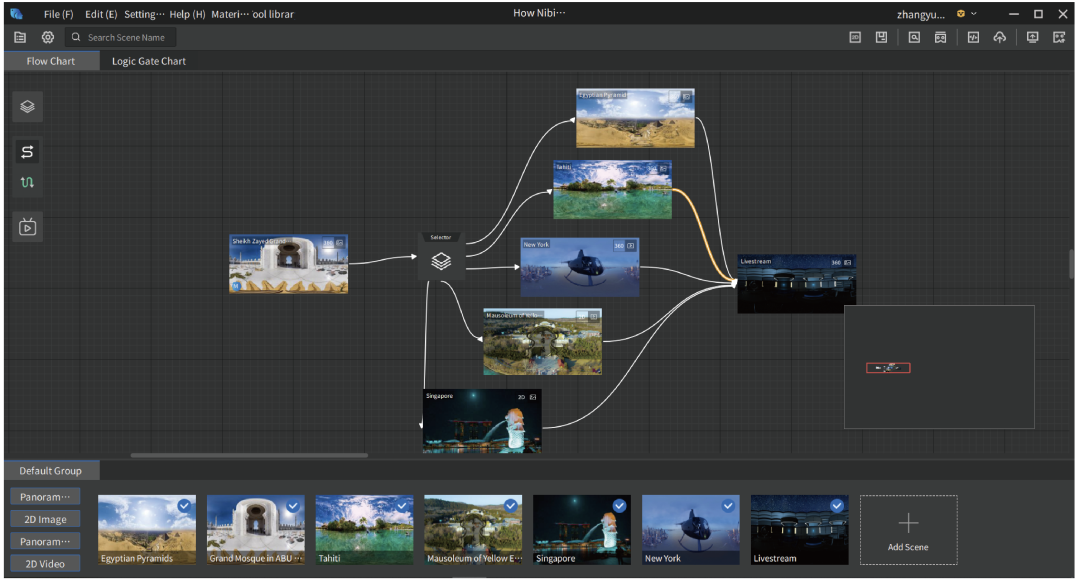Click the VR headset preview icon
Viewport: 1080px width, 580px height.
click(940, 37)
